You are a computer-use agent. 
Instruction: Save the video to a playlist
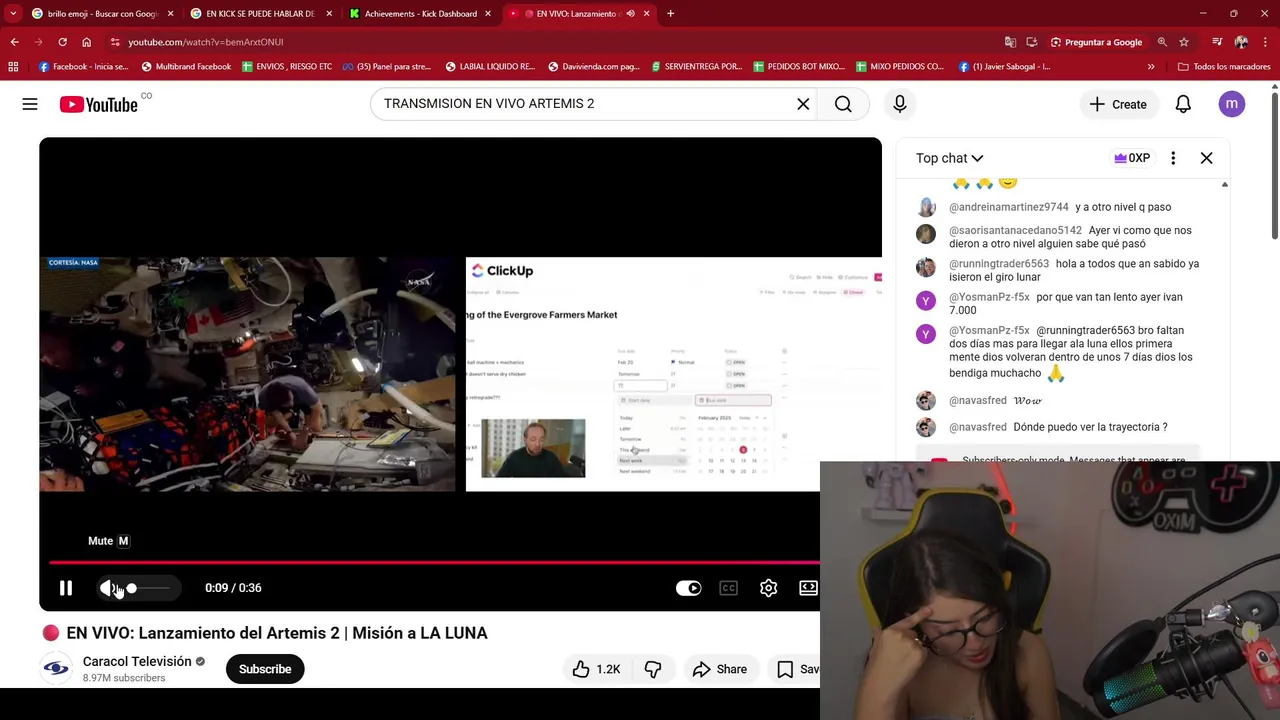click(796, 669)
